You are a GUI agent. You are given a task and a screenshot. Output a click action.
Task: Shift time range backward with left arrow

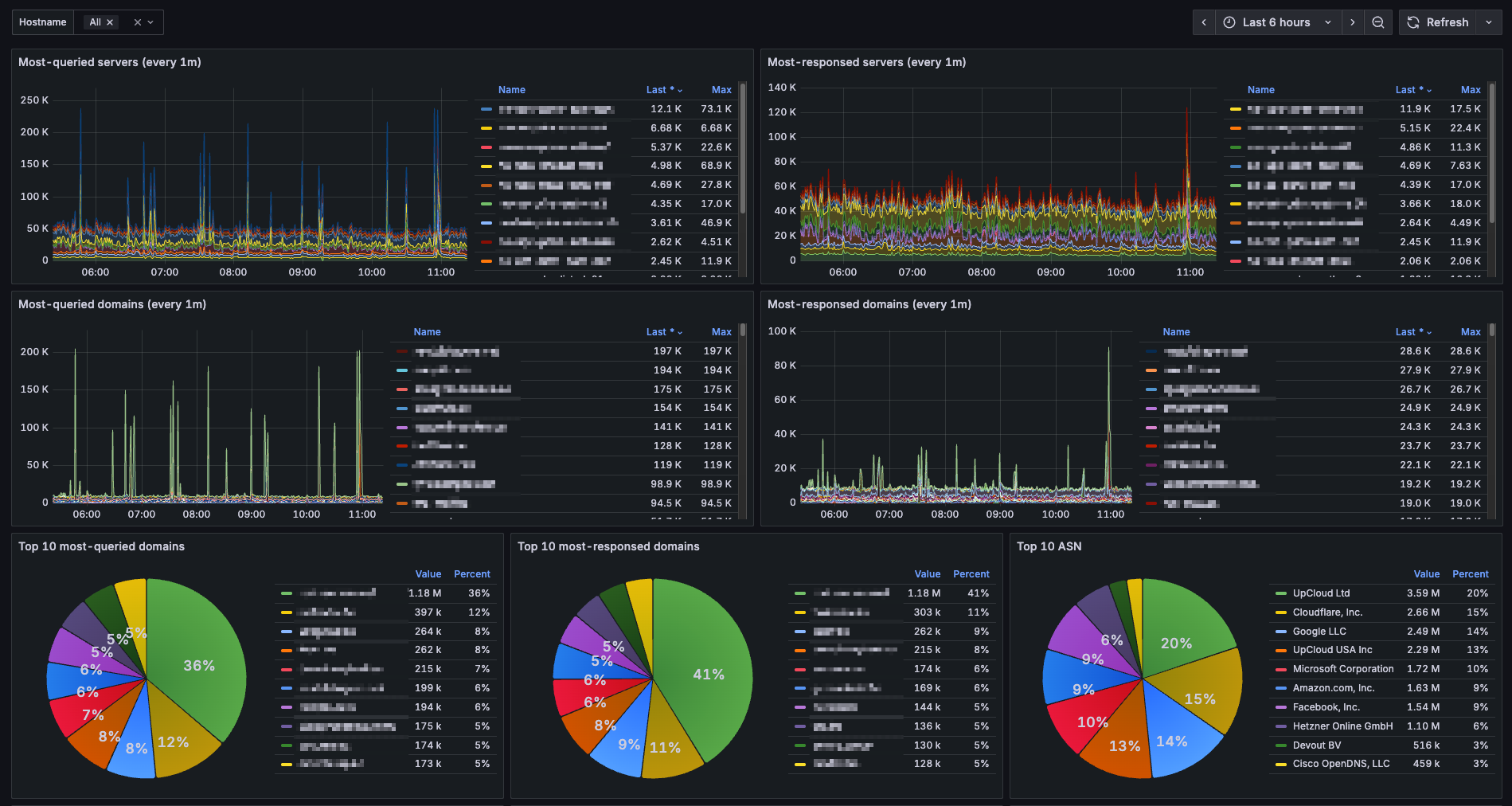pos(1204,22)
